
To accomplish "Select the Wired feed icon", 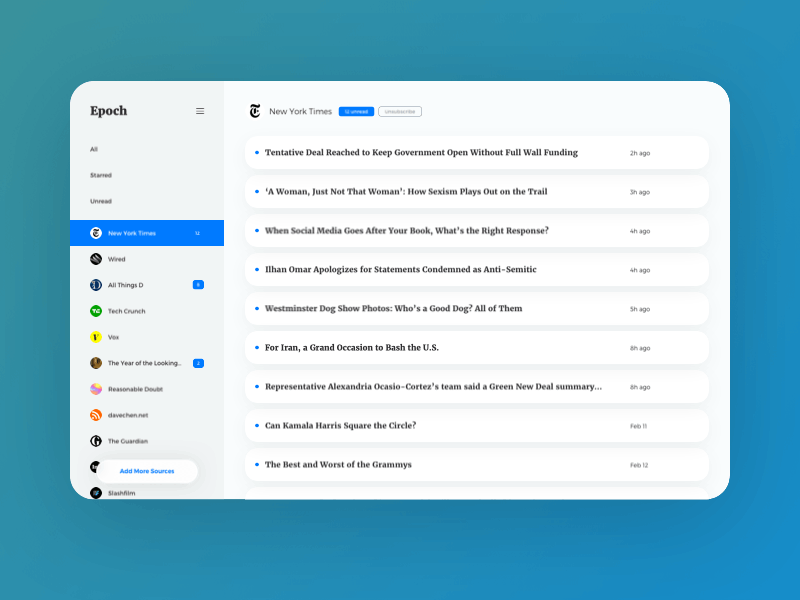I will [95, 258].
